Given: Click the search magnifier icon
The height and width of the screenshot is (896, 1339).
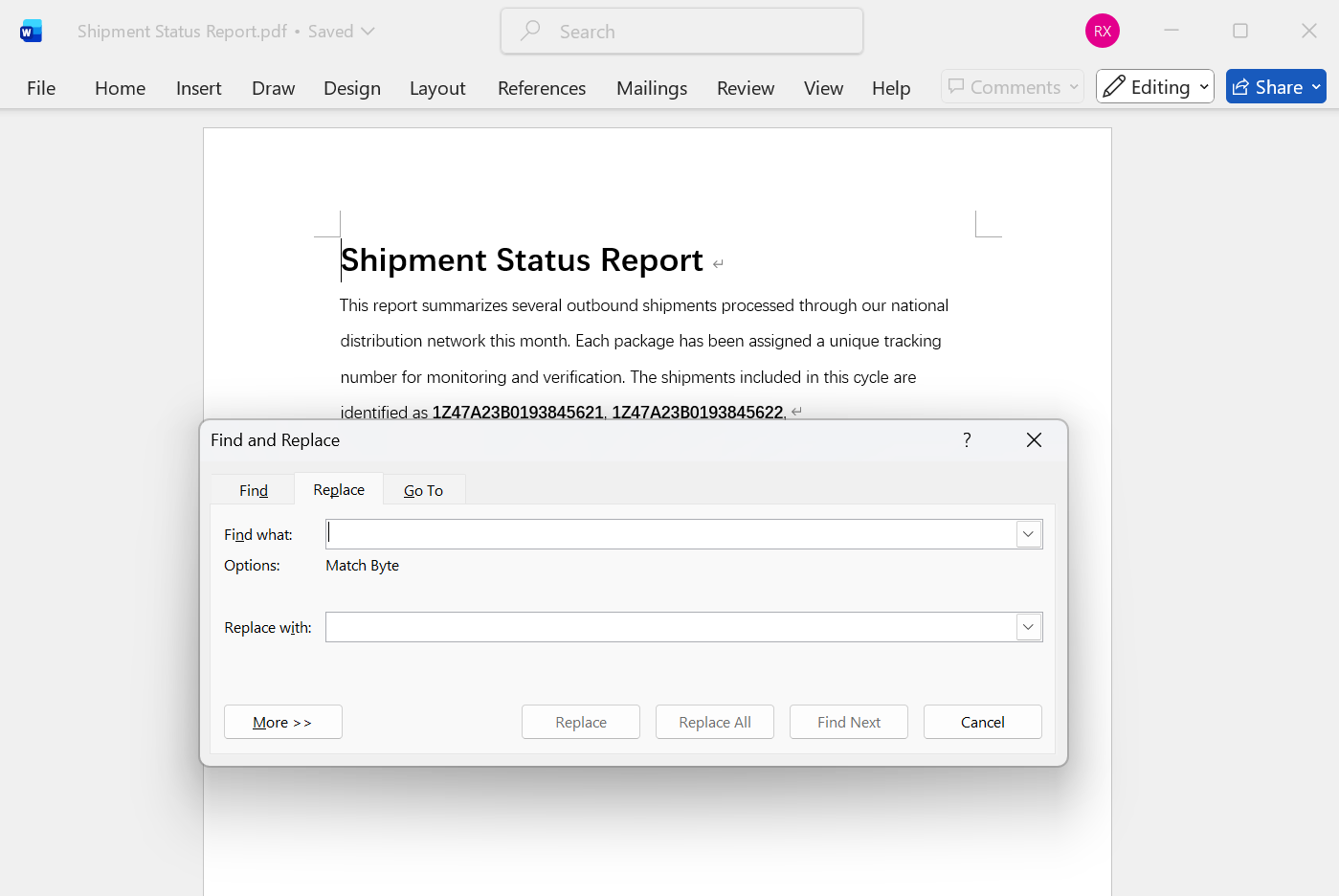Looking at the screenshot, I should pyautogui.click(x=530, y=32).
